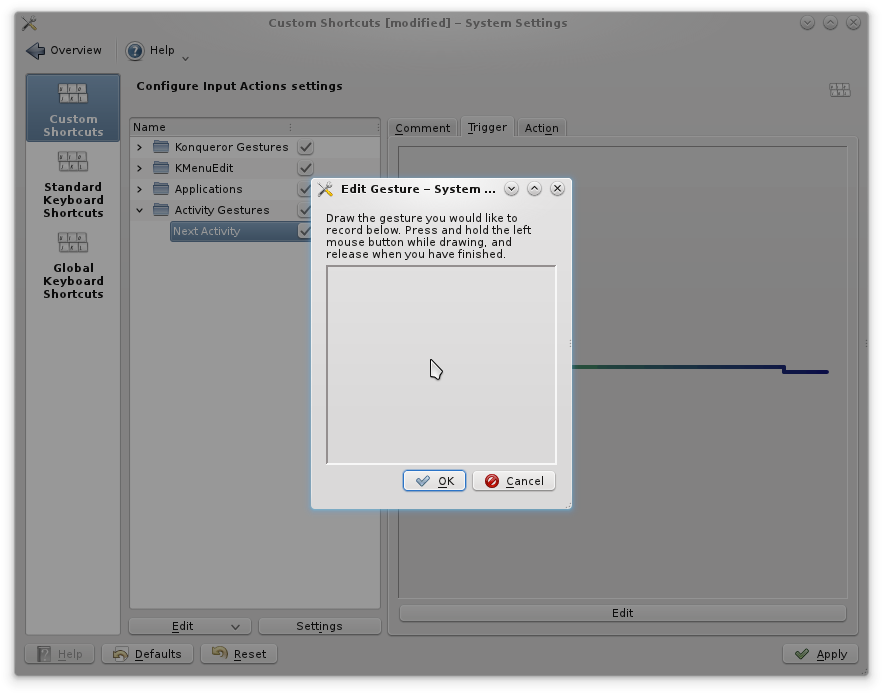The width and height of the screenshot is (882, 693).
Task: Select Standard Keyboard Shortcuts icon
Action: click(73, 162)
